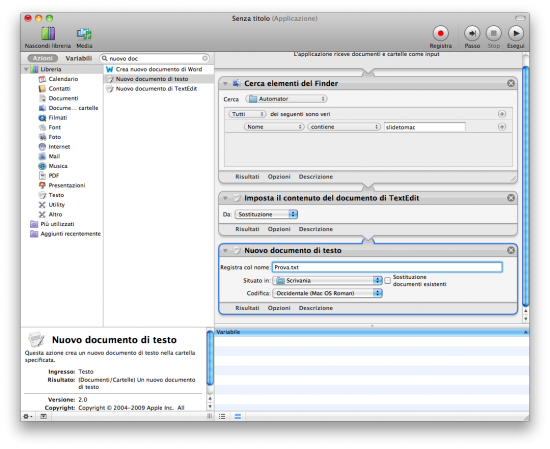Select the Altro library category
The width and height of the screenshot is (550, 449).
[x=55, y=214]
